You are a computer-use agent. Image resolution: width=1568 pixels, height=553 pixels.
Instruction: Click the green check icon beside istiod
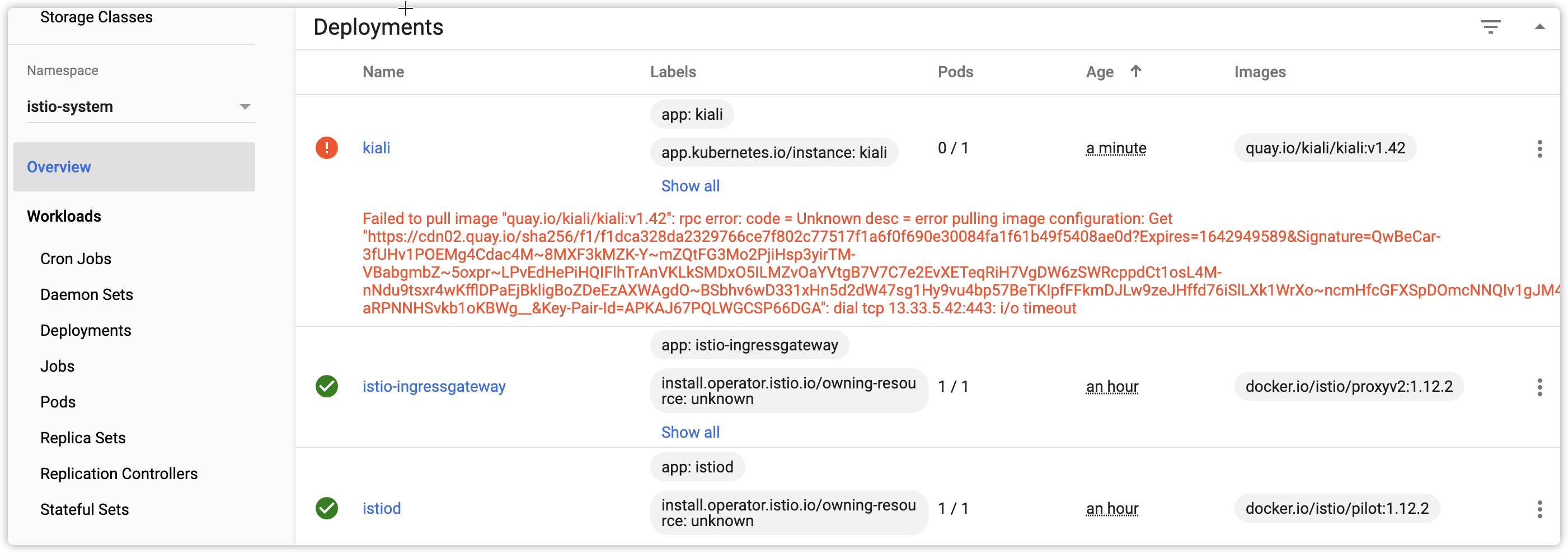[x=327, y=508]
